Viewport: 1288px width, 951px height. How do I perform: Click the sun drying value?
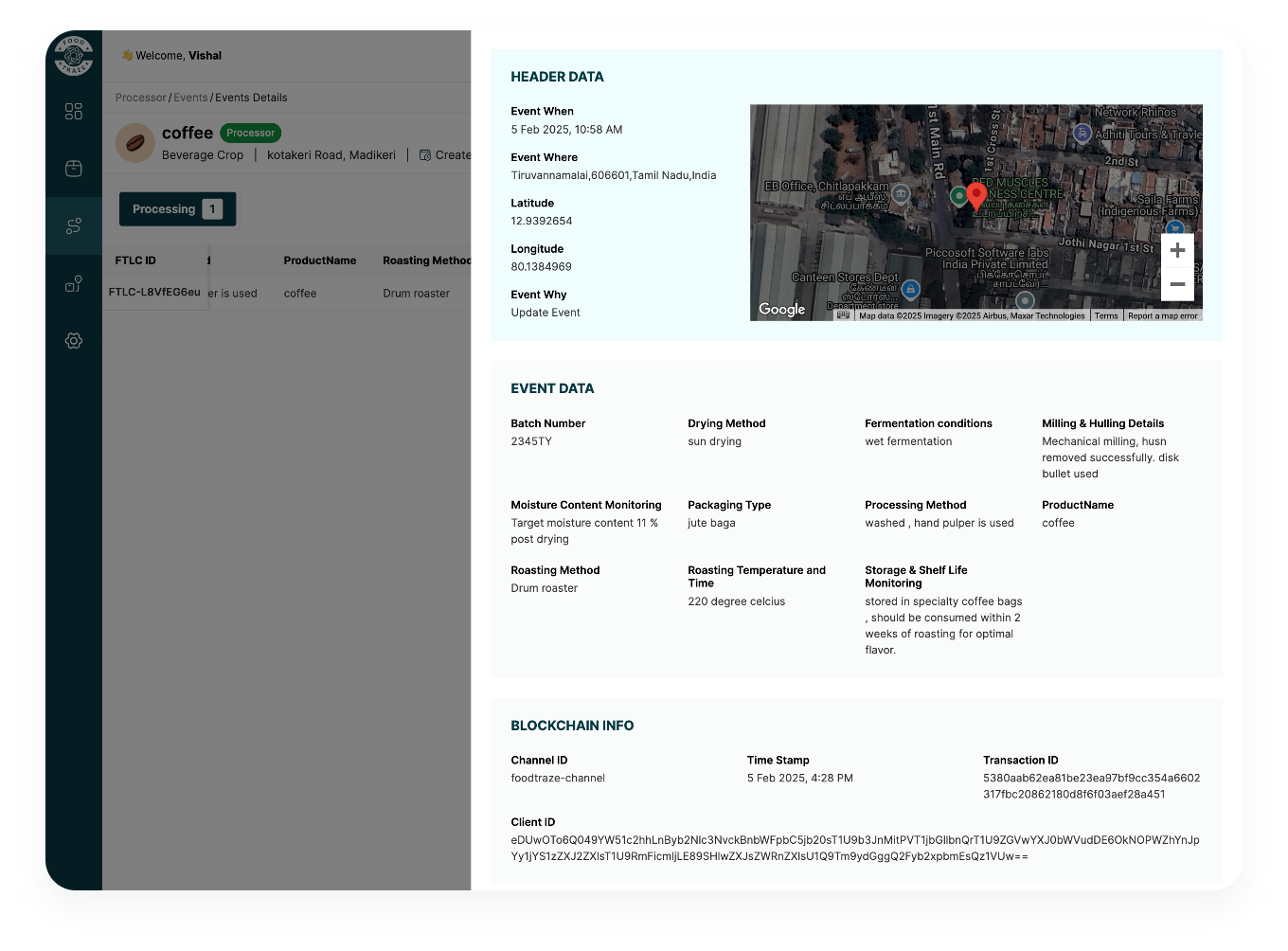point(715,442)
